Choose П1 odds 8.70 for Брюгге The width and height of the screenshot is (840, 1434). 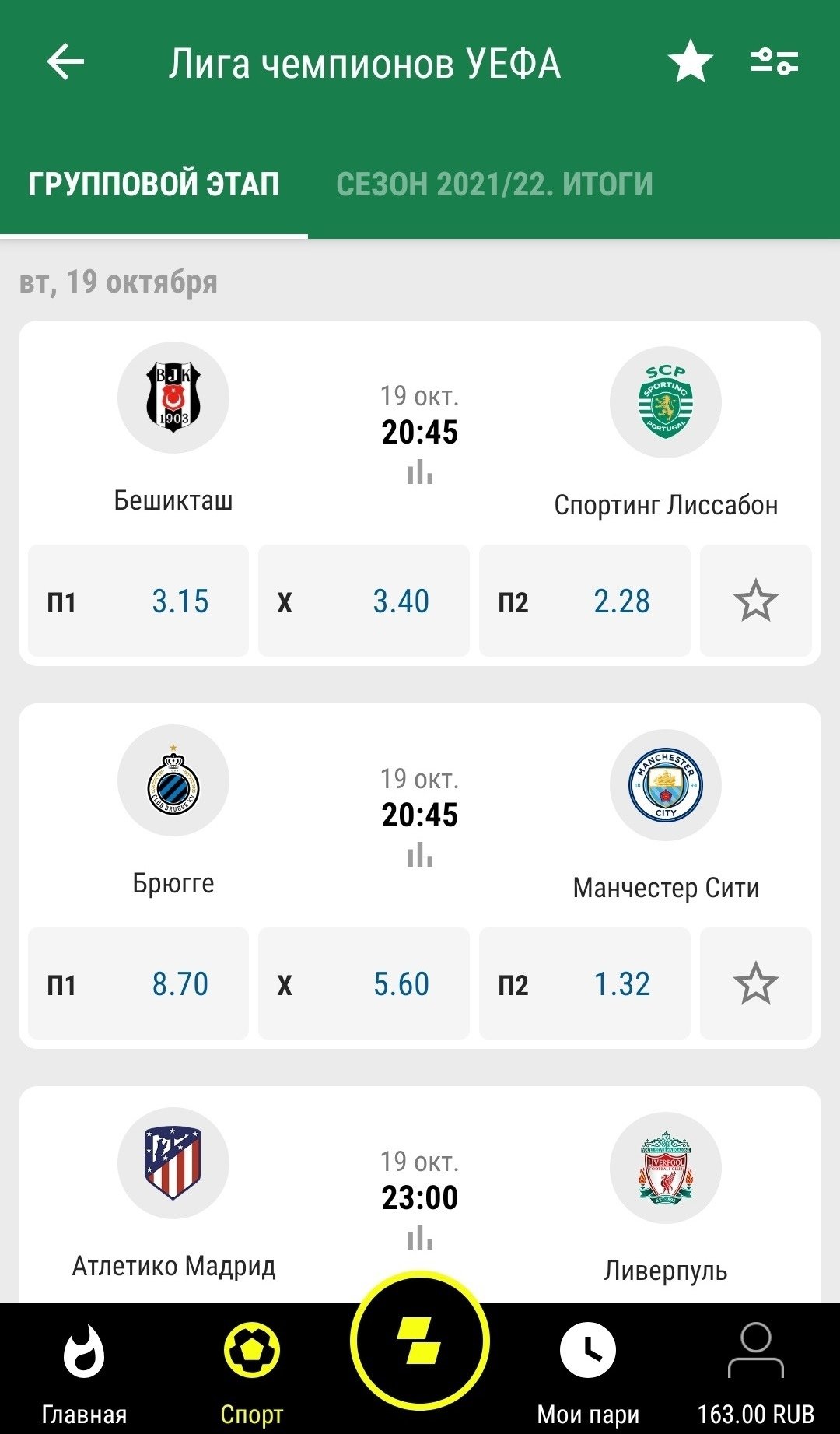click(138, 984)
